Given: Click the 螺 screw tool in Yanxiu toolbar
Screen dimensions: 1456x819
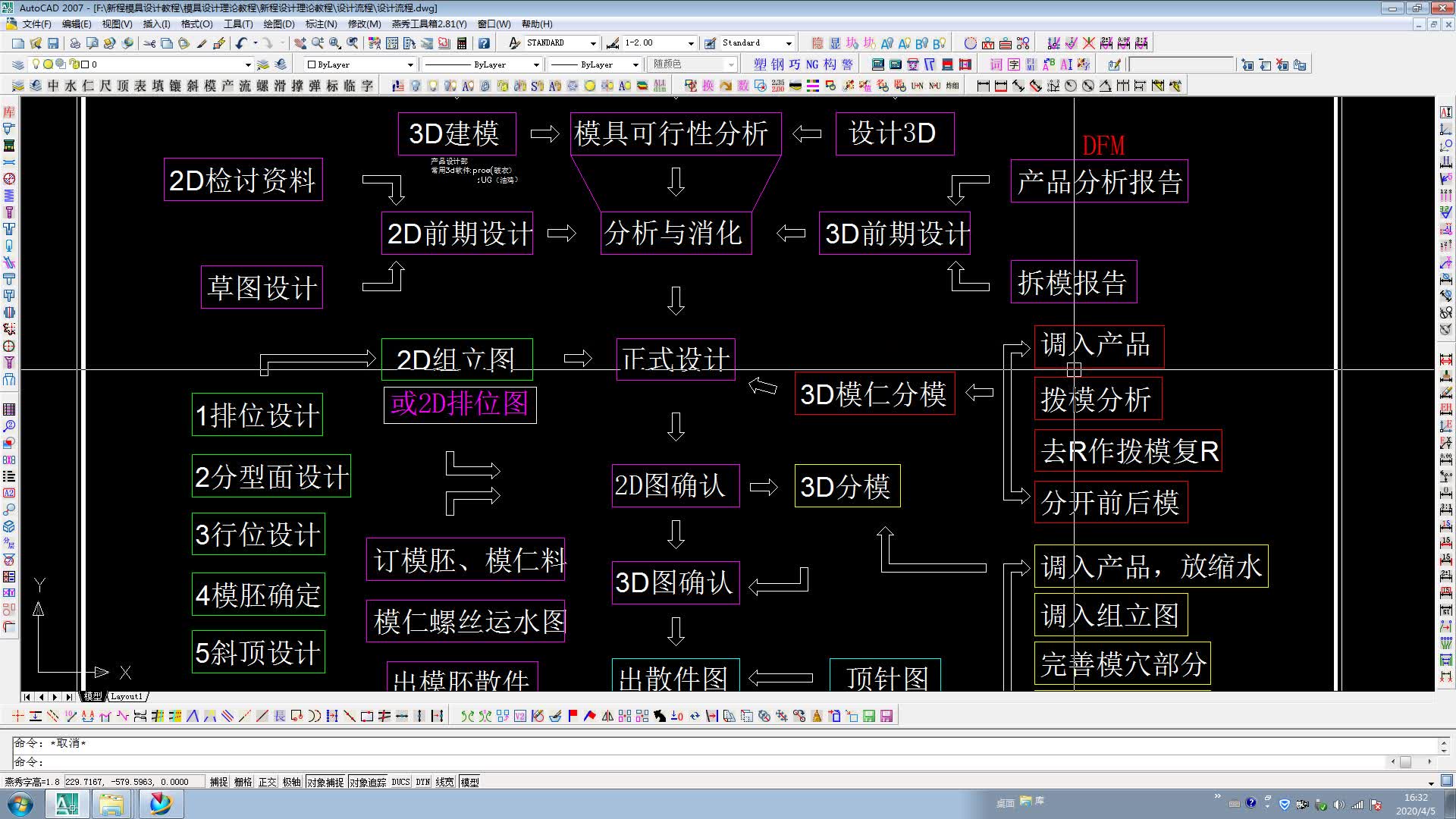Looking at the screenshot, I should (264, 86).
